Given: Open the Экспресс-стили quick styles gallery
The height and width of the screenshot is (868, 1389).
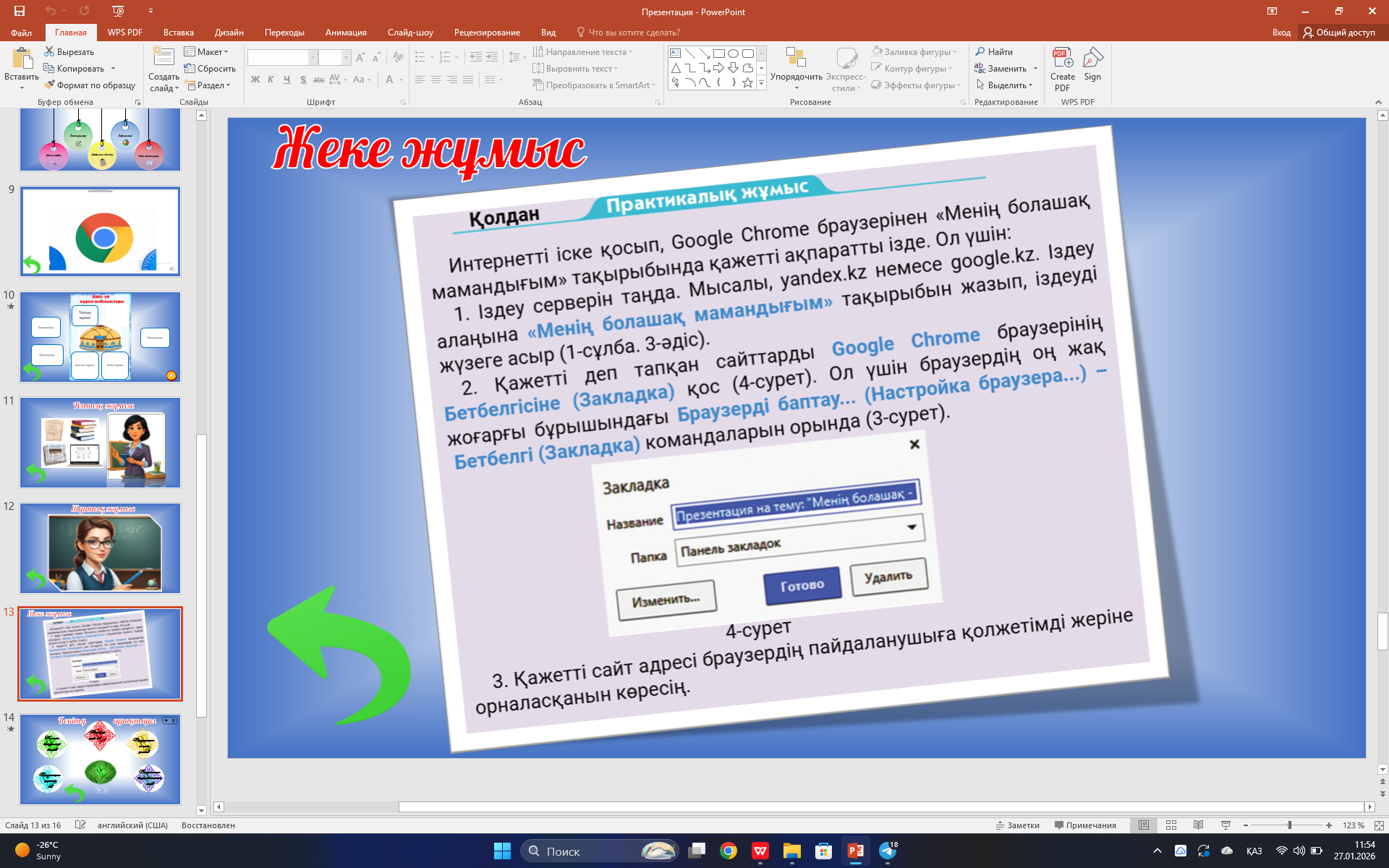Looking at the screenshot, I should pyautogui.click(x=846, y=69).
